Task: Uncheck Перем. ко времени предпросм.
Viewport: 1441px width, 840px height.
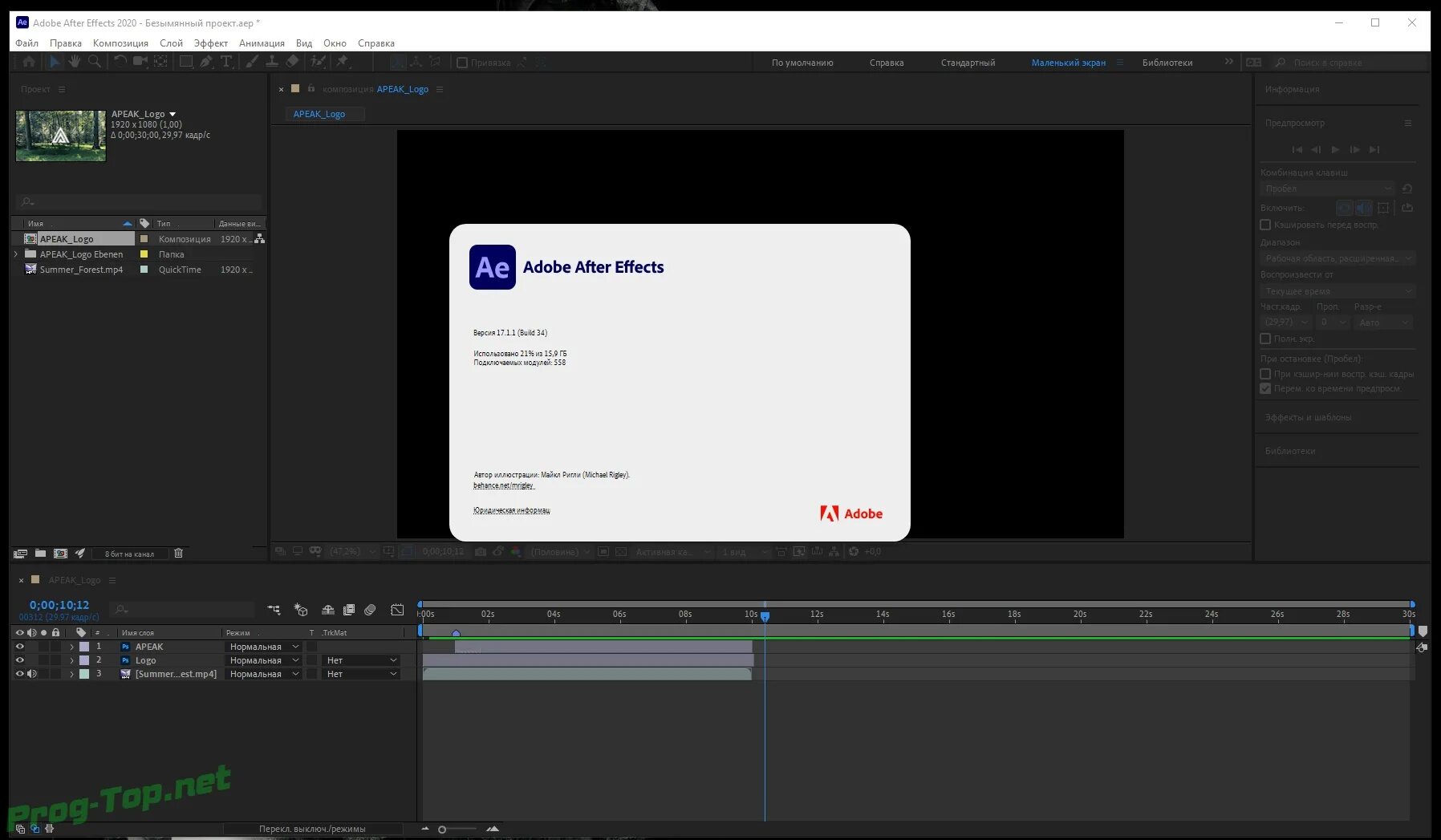Action: [1265, 388]
